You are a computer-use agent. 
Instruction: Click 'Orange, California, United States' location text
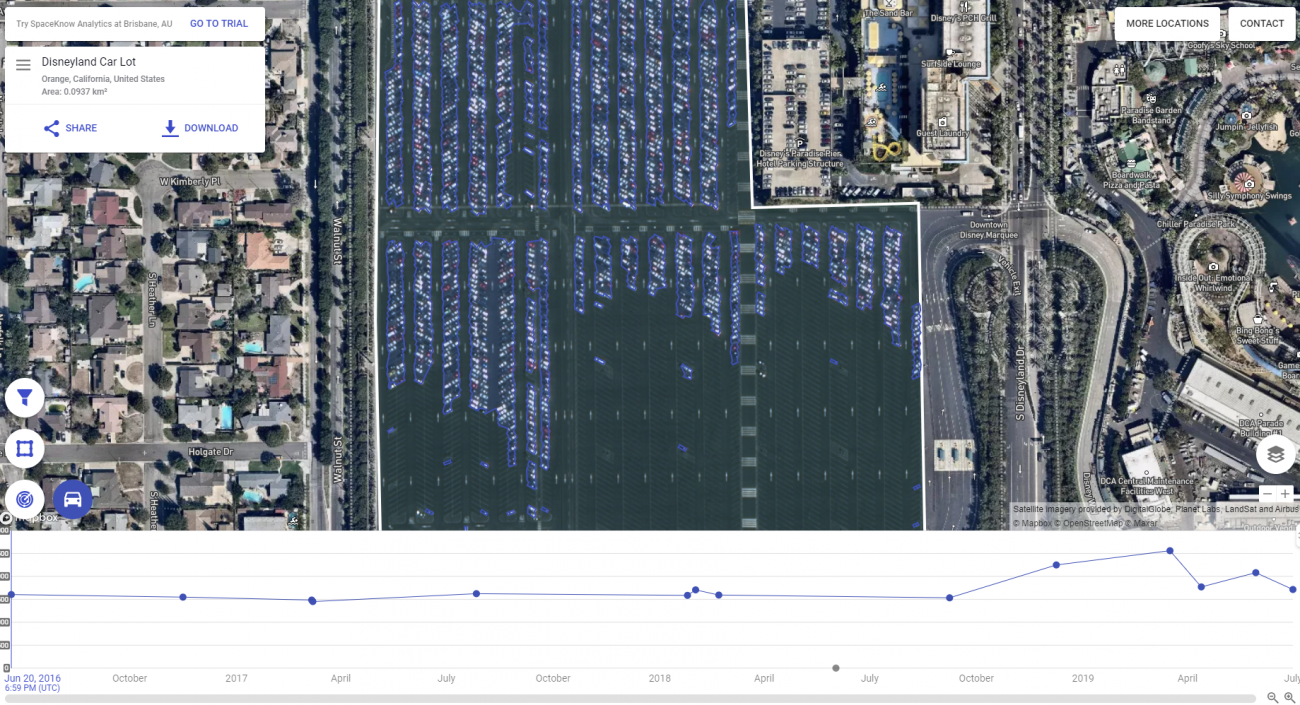[103, 79]
